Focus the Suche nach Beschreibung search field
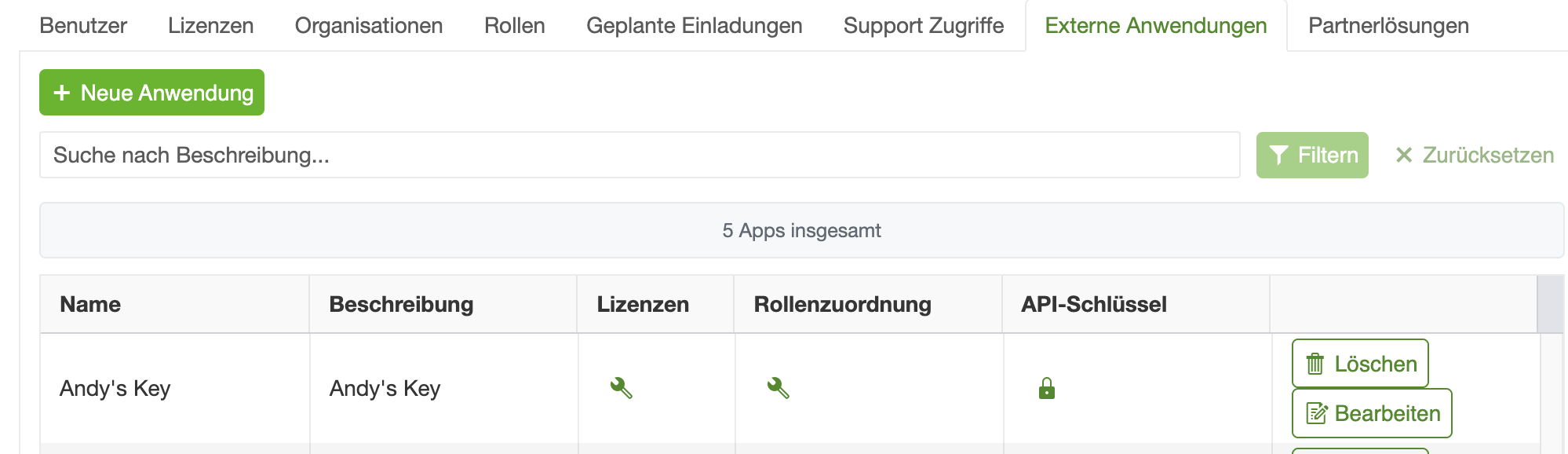This screenshot has width=1568, height=454. (639, 156)
